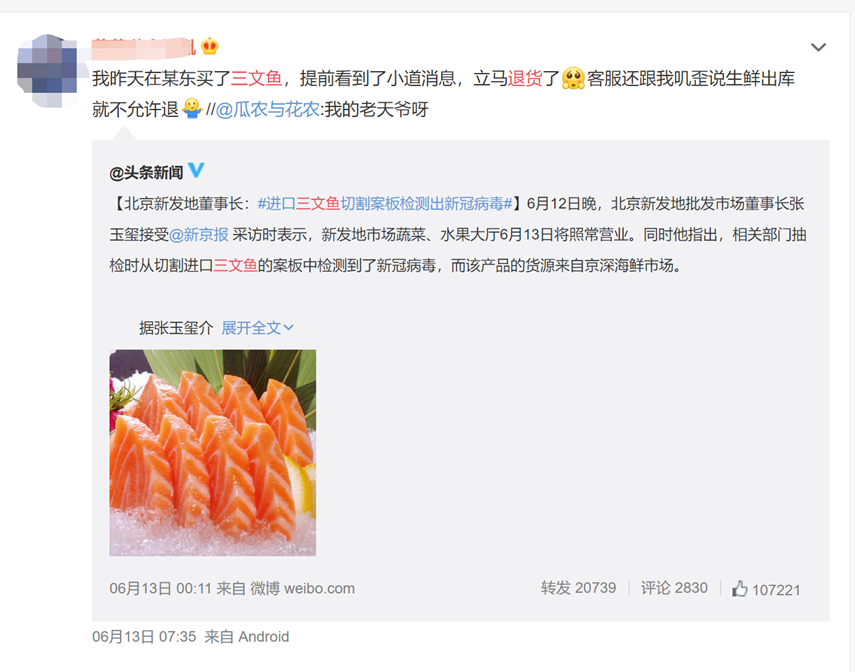Open the @瓜农与花农 mention

(x=268, y=110)
